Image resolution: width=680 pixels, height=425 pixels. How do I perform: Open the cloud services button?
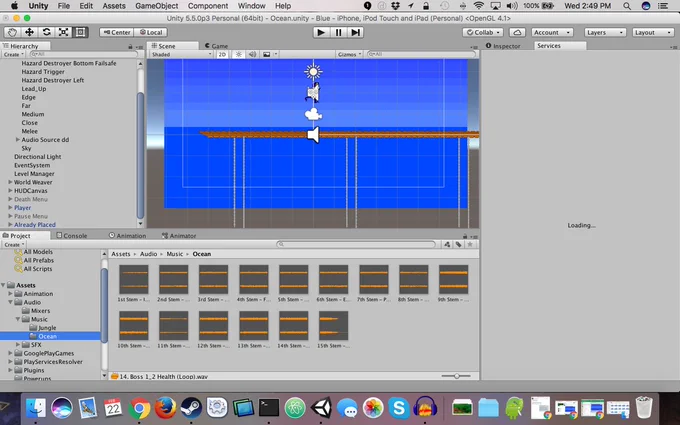[x=517, y=33]
